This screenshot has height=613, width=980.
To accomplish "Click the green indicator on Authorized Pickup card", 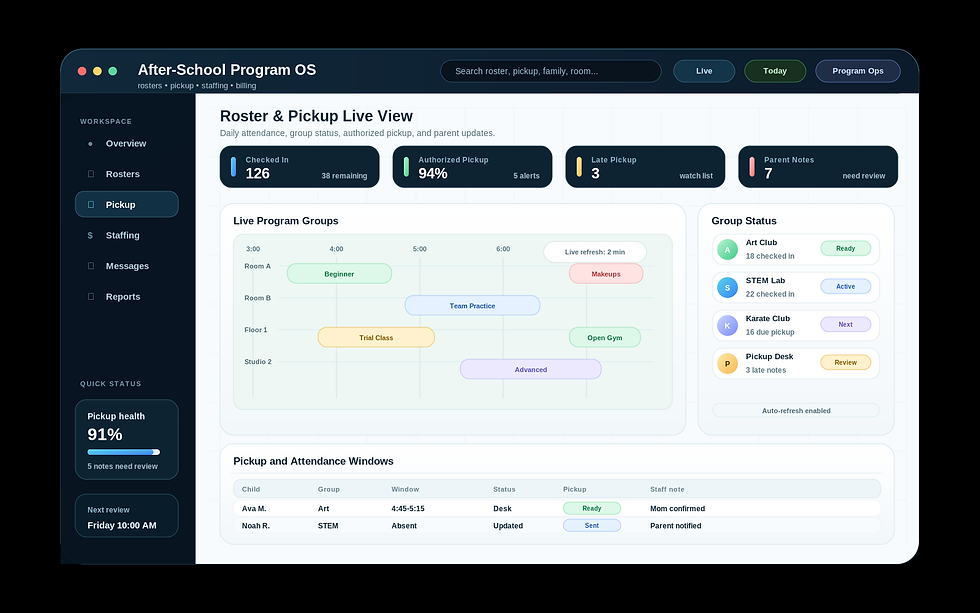I will click(406, 167).
